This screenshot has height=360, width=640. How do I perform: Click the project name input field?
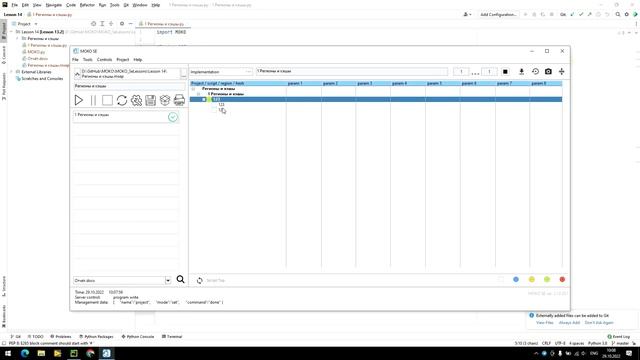pos(129,86)
